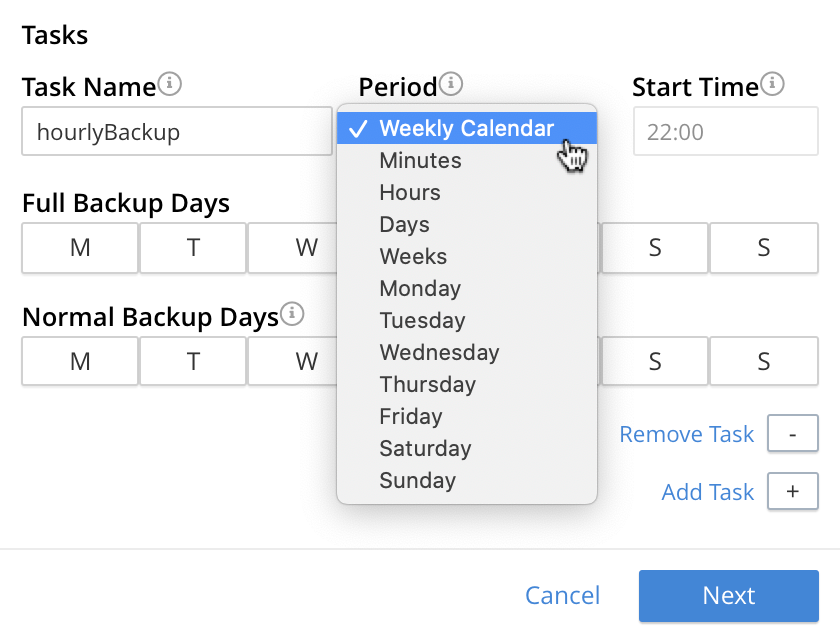Click the Task Name input field
The height and width of the screenshot is (639, 840).
click(176, 132)
